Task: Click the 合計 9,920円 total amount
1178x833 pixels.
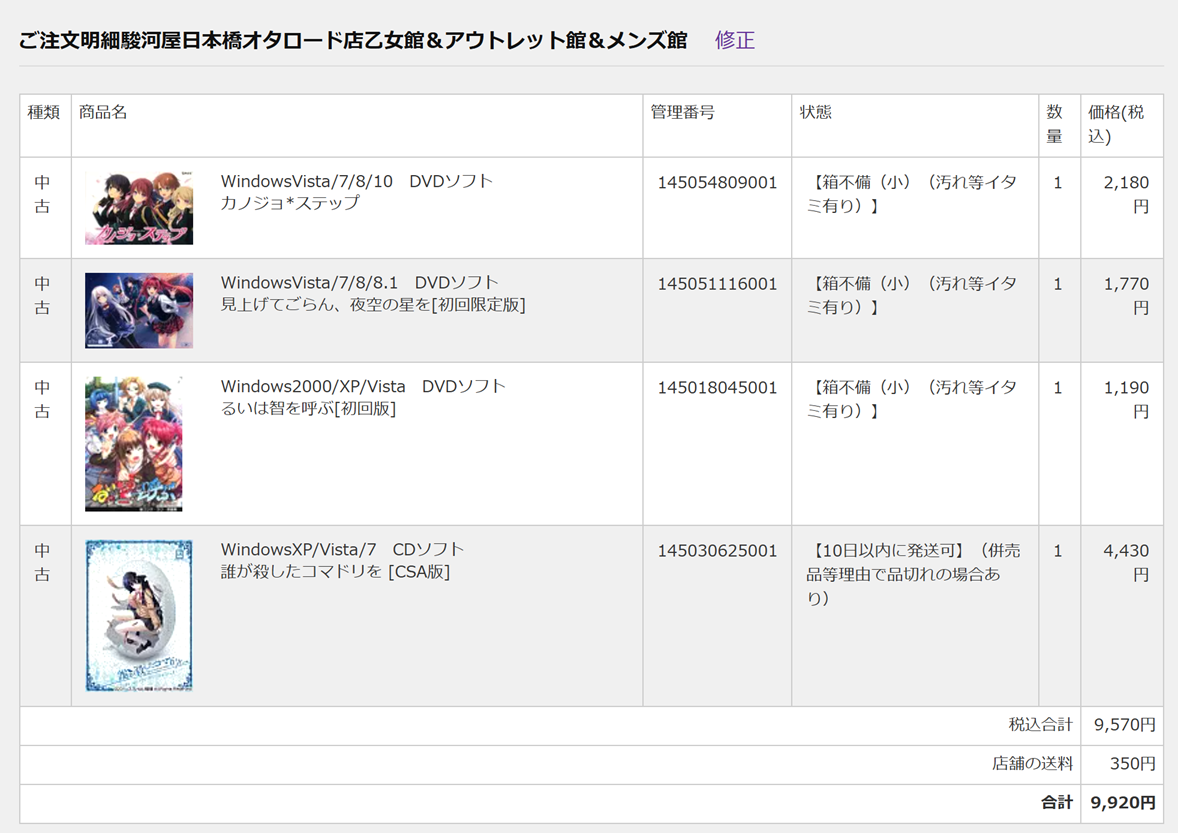Action: point(1123,802)
